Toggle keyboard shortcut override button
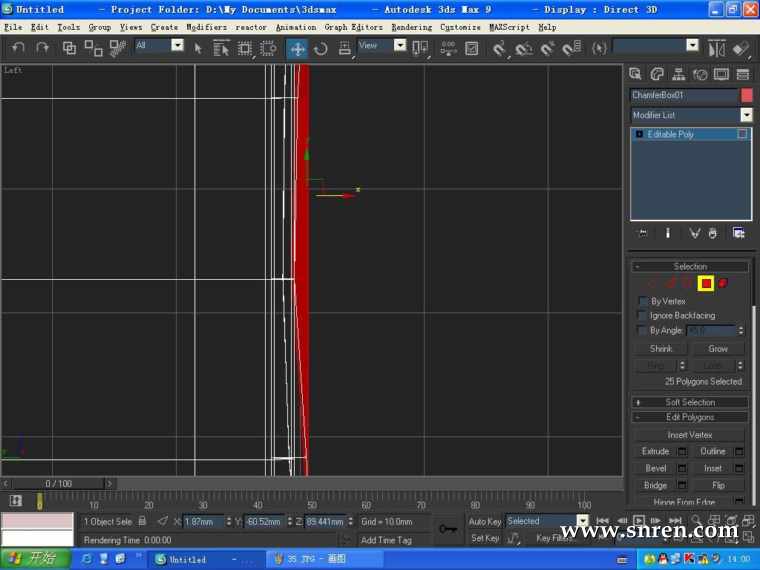 [472, 48]
